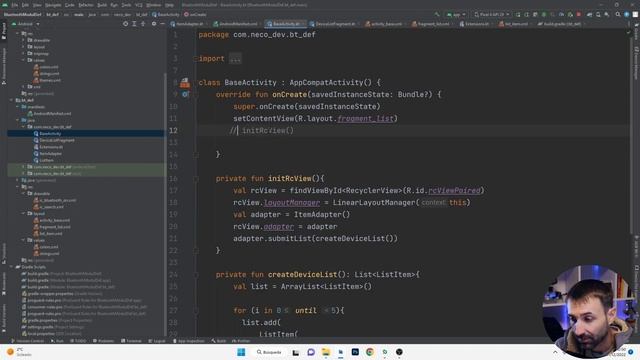Click the make project hammer icon

pyautogui.click(x=437, y=15)
